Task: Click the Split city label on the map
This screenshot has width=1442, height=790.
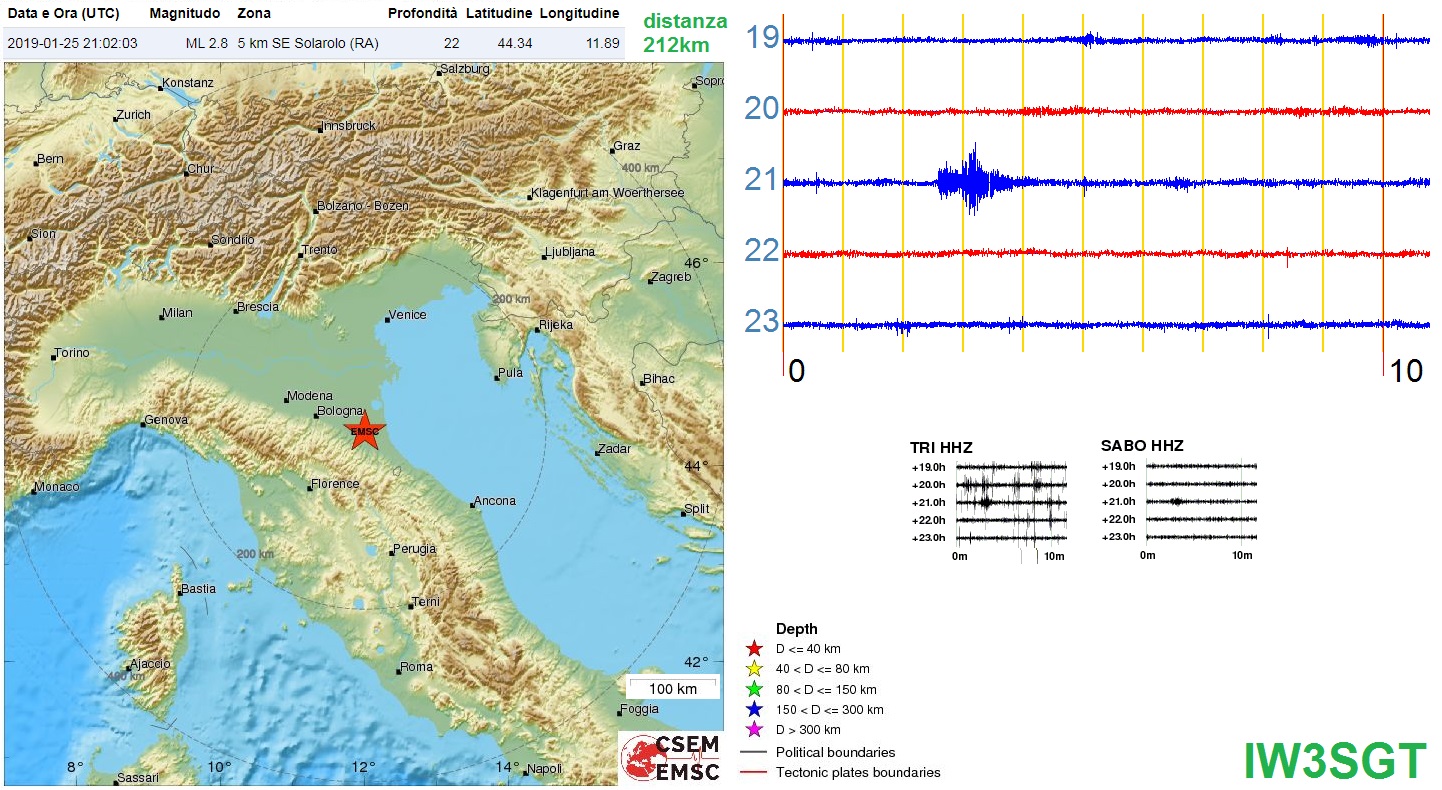Action: (698, 509)
